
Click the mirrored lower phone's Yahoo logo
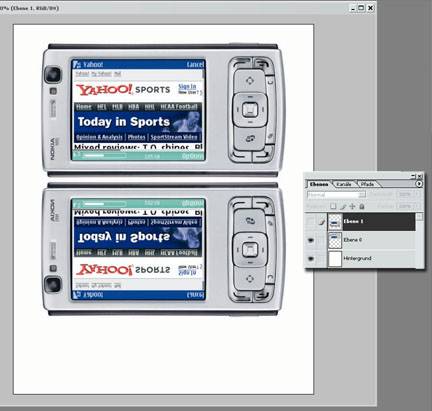[104, 270]
